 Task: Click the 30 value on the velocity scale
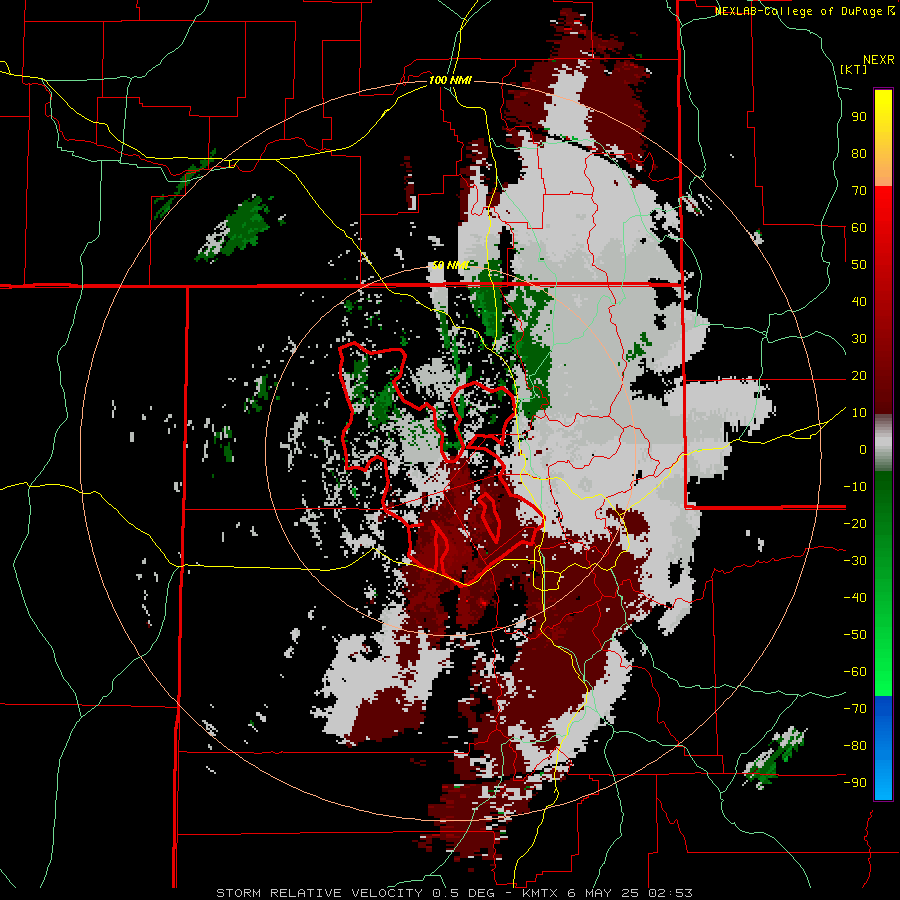tap(859, 339)
